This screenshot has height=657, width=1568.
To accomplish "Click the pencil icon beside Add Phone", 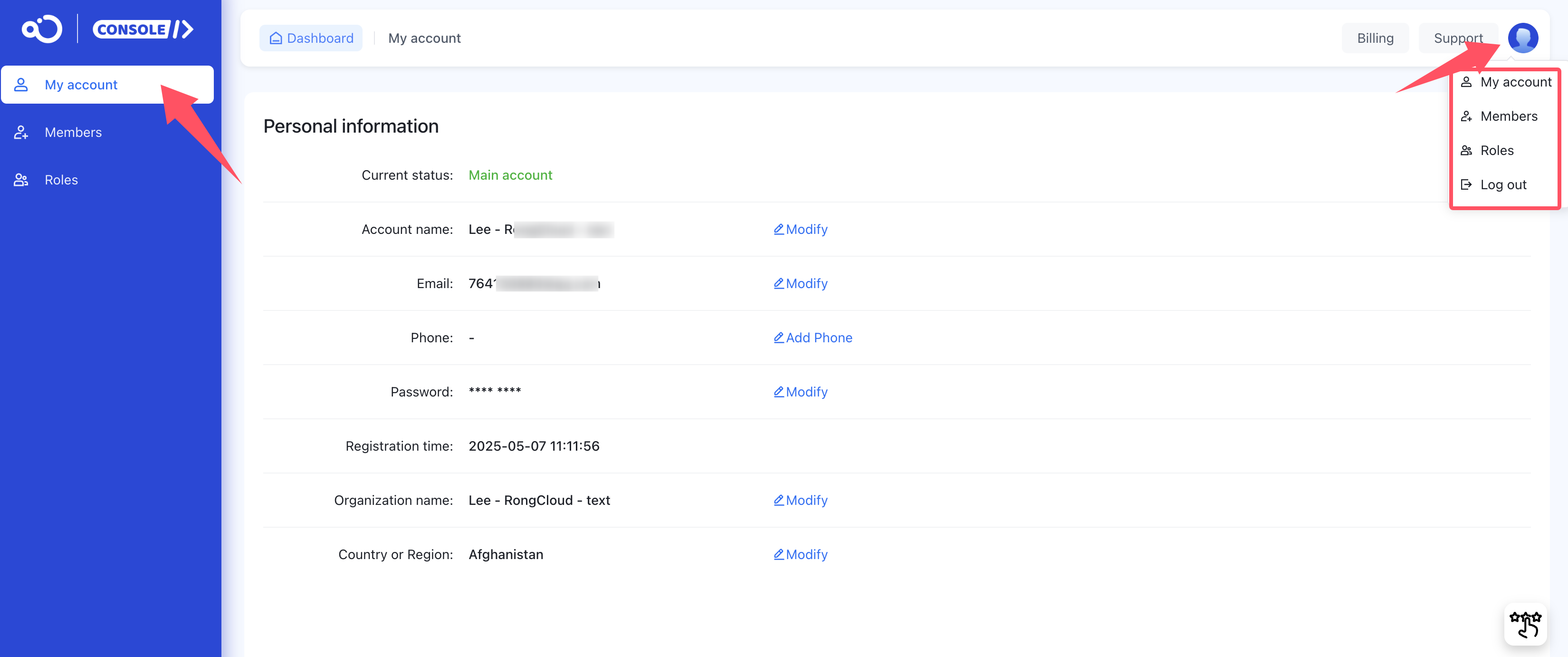I will coord(778,338).
